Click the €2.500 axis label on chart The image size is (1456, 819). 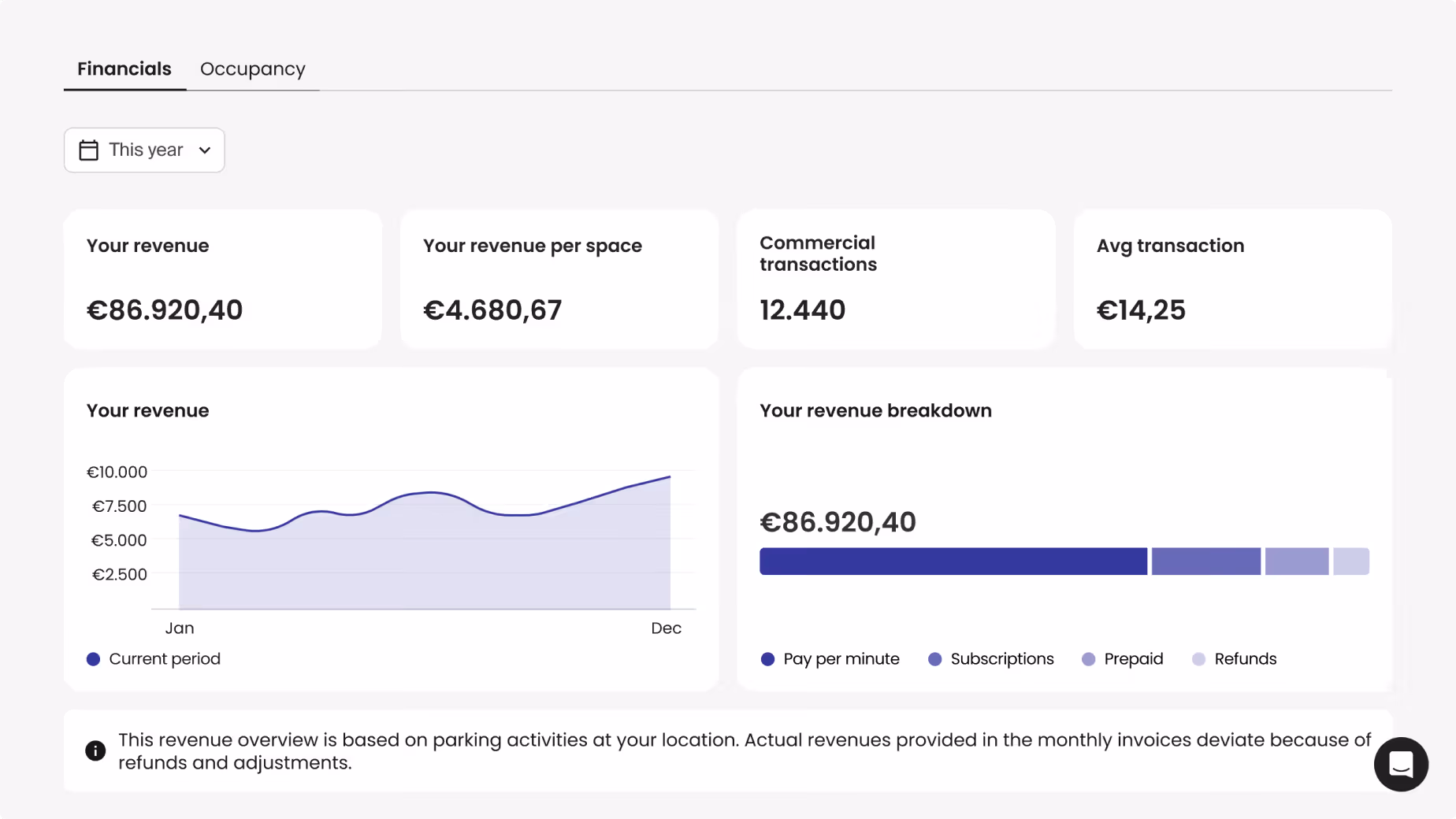120,574
